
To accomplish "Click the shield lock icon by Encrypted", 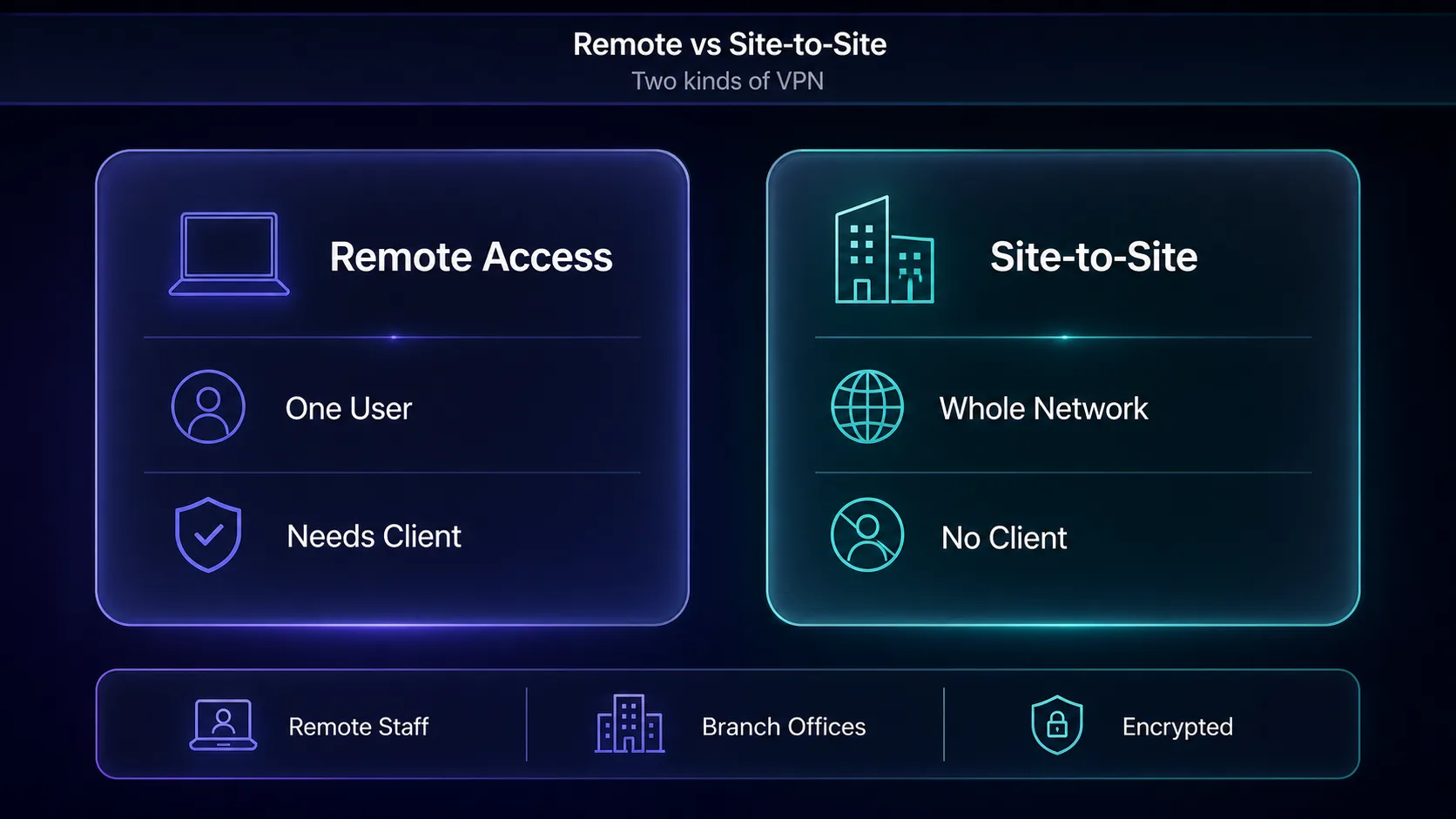I will click(1057, 724).
